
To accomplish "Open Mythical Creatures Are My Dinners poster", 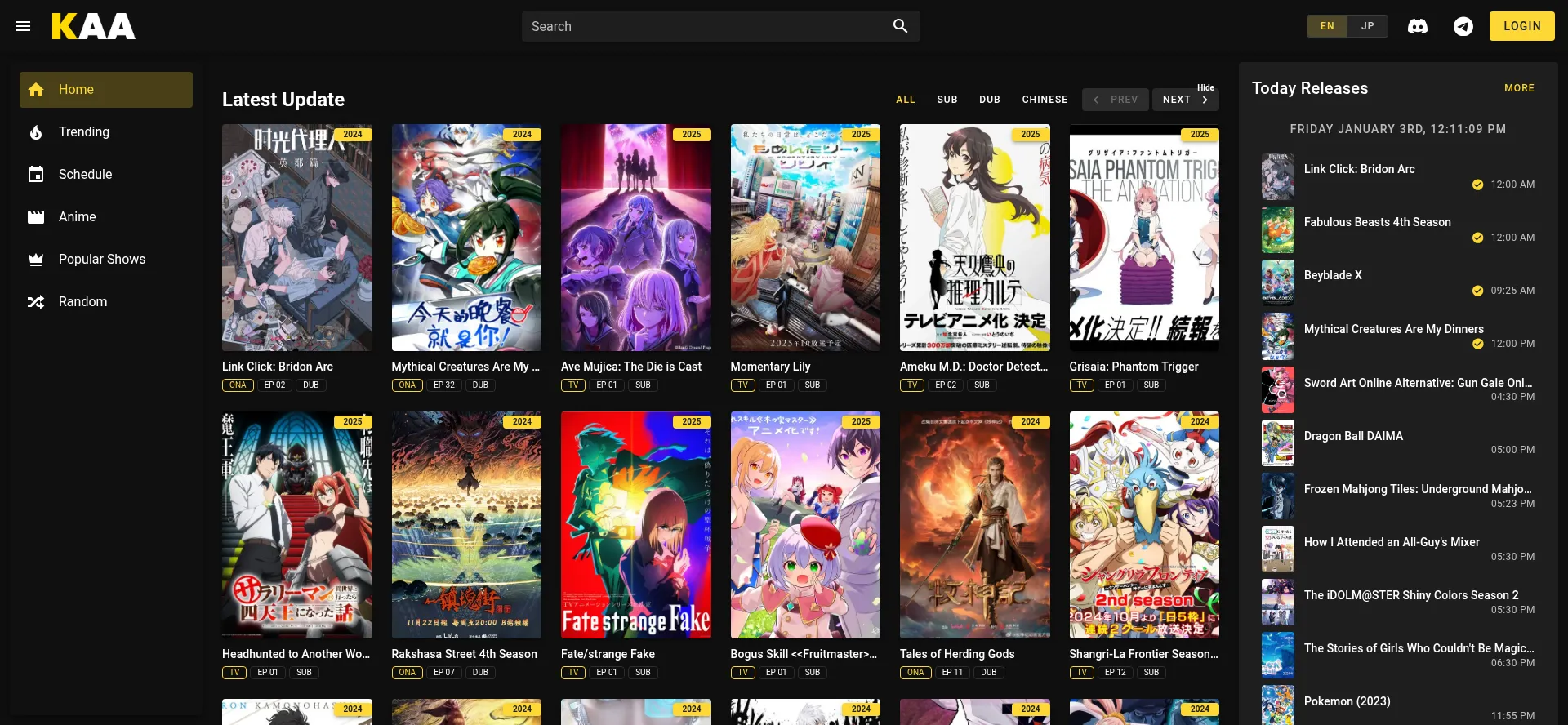I will (x=466, y=238).
